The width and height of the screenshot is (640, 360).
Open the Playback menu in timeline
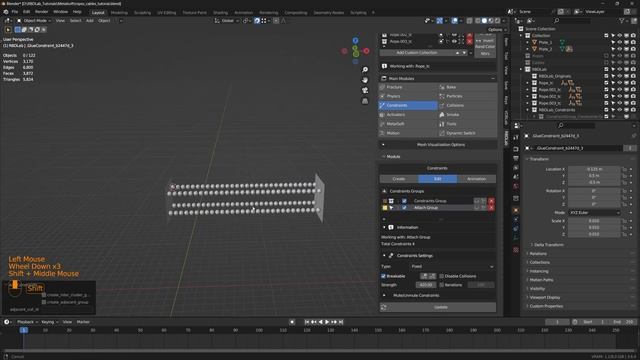[x=27, y=322]
